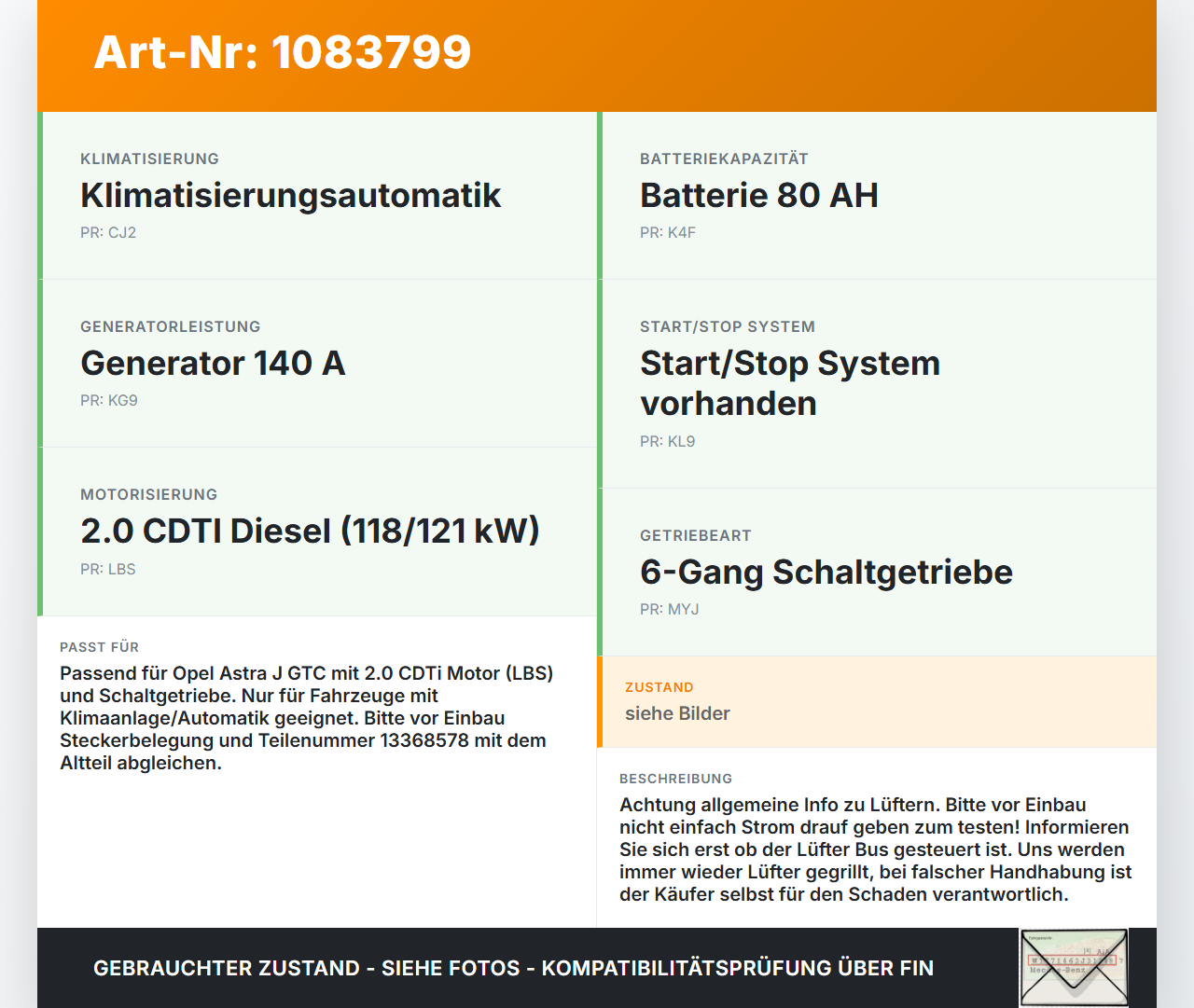Click the 'PR: MYJ' code
Image resolution: width=1194 pixels, height=1008 pixels.
coord(670,610)
